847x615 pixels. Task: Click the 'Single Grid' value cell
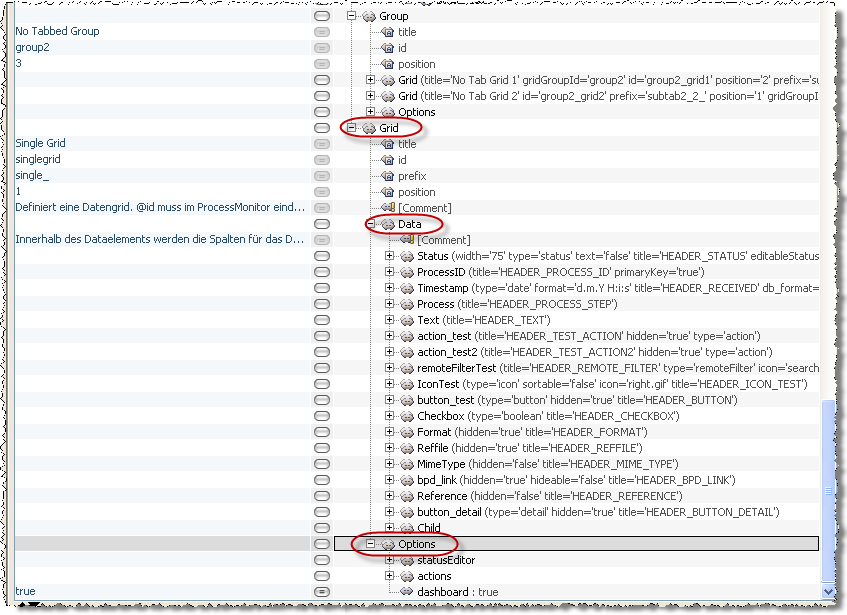pyautogui.click(x=40, y=143)
